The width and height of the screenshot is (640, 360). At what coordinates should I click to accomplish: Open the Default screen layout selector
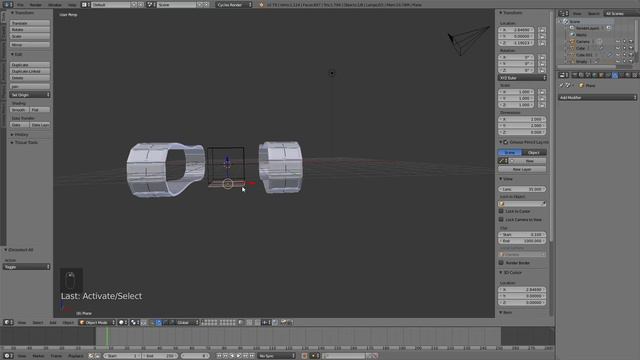110,5
